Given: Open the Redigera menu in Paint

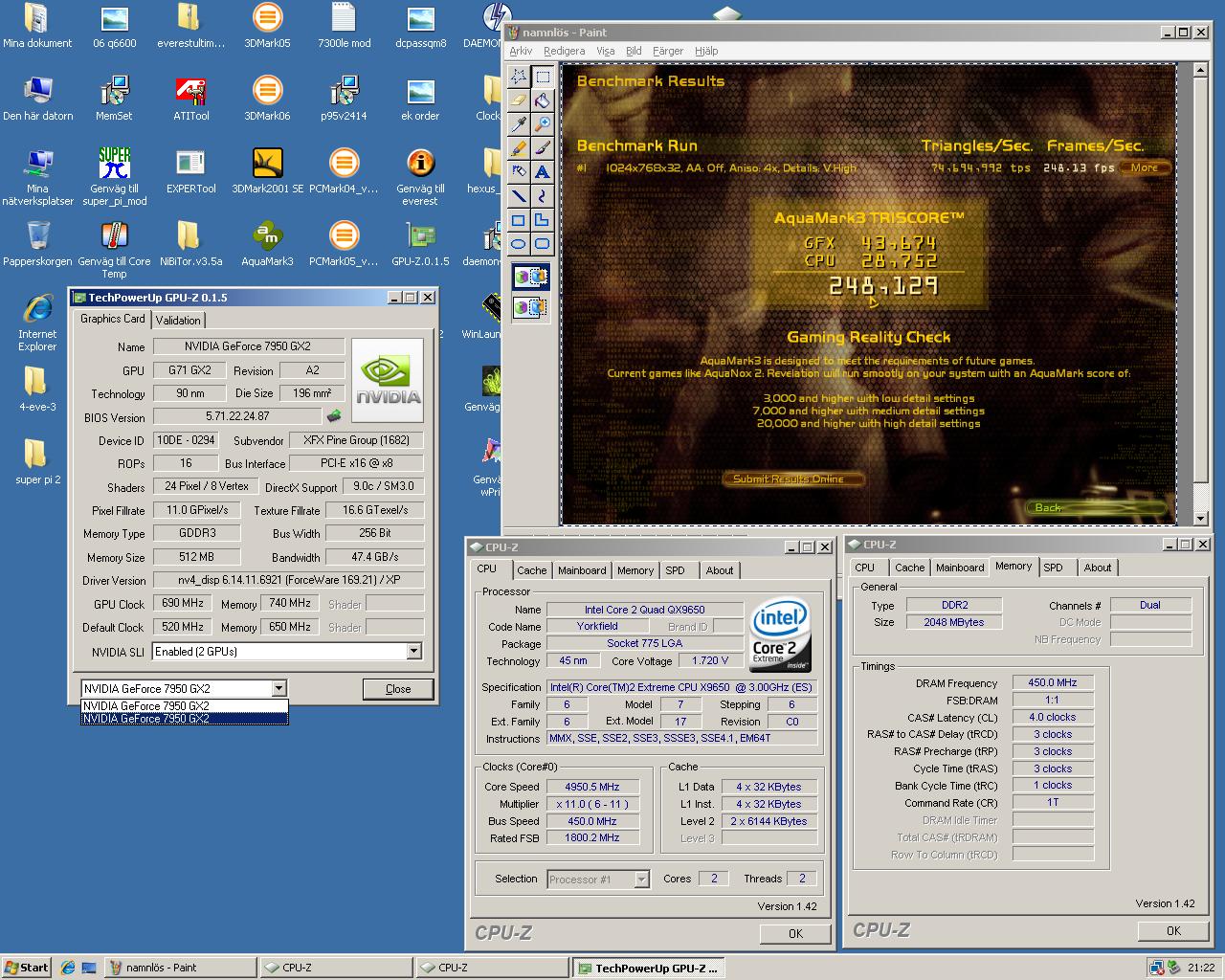Looking at the screenshot, I should [564, 51].
